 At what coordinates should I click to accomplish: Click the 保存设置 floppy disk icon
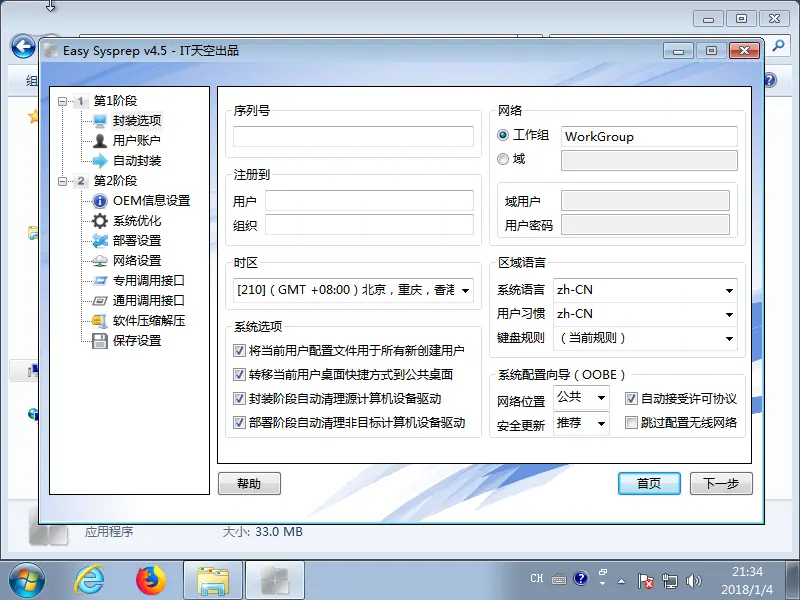click(x=100, y=341)
